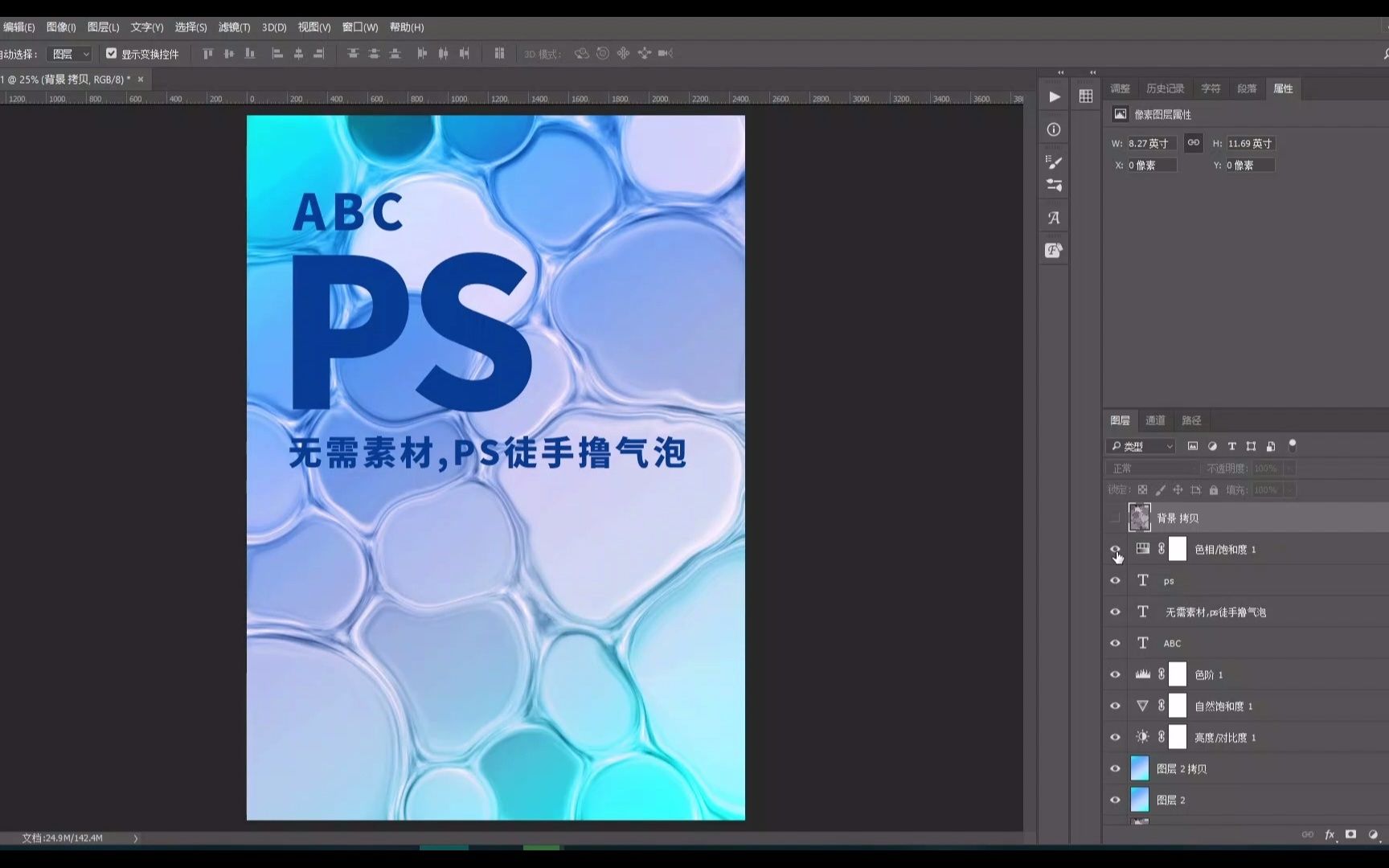This screenshot has width=1389, height=868.
Task: Open the layer filter 类型 dropdown
Action: click(x=1141, y=446)
